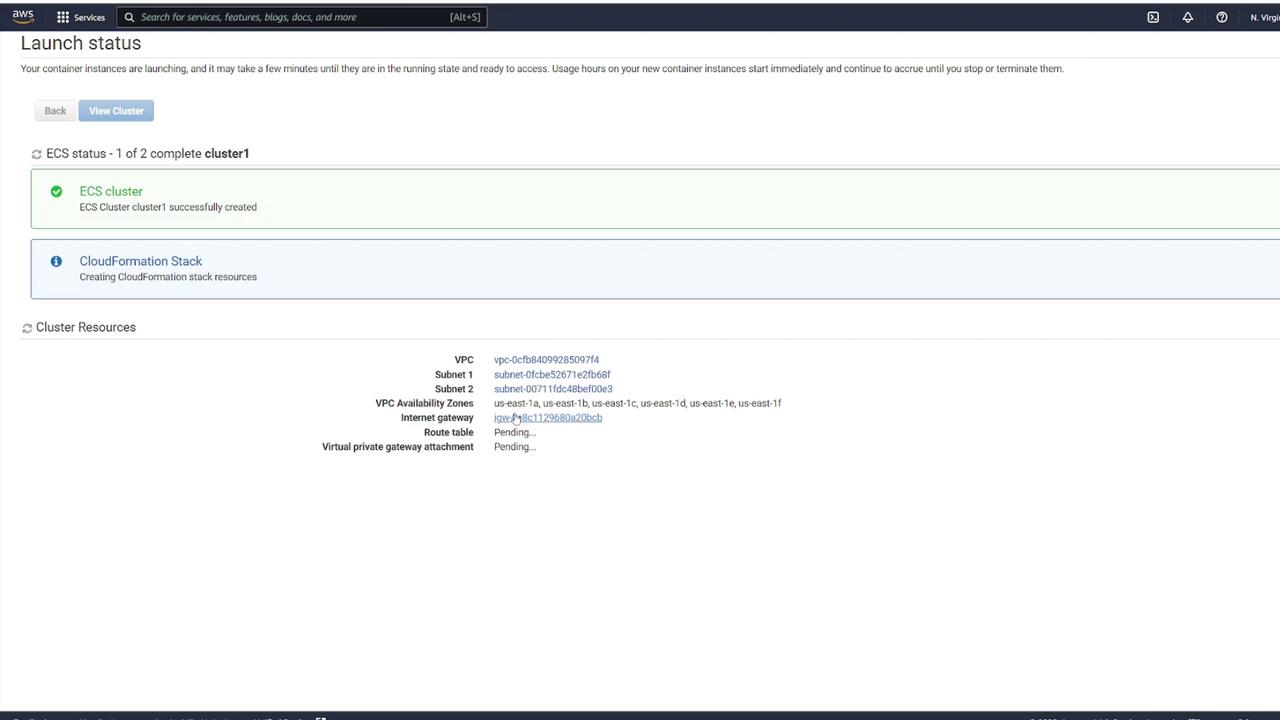Refresh the Cluster Resources section
Image resolution: width=1280 pixels, height=720 pixels.
pyautogui.click(x=27, y=328)
